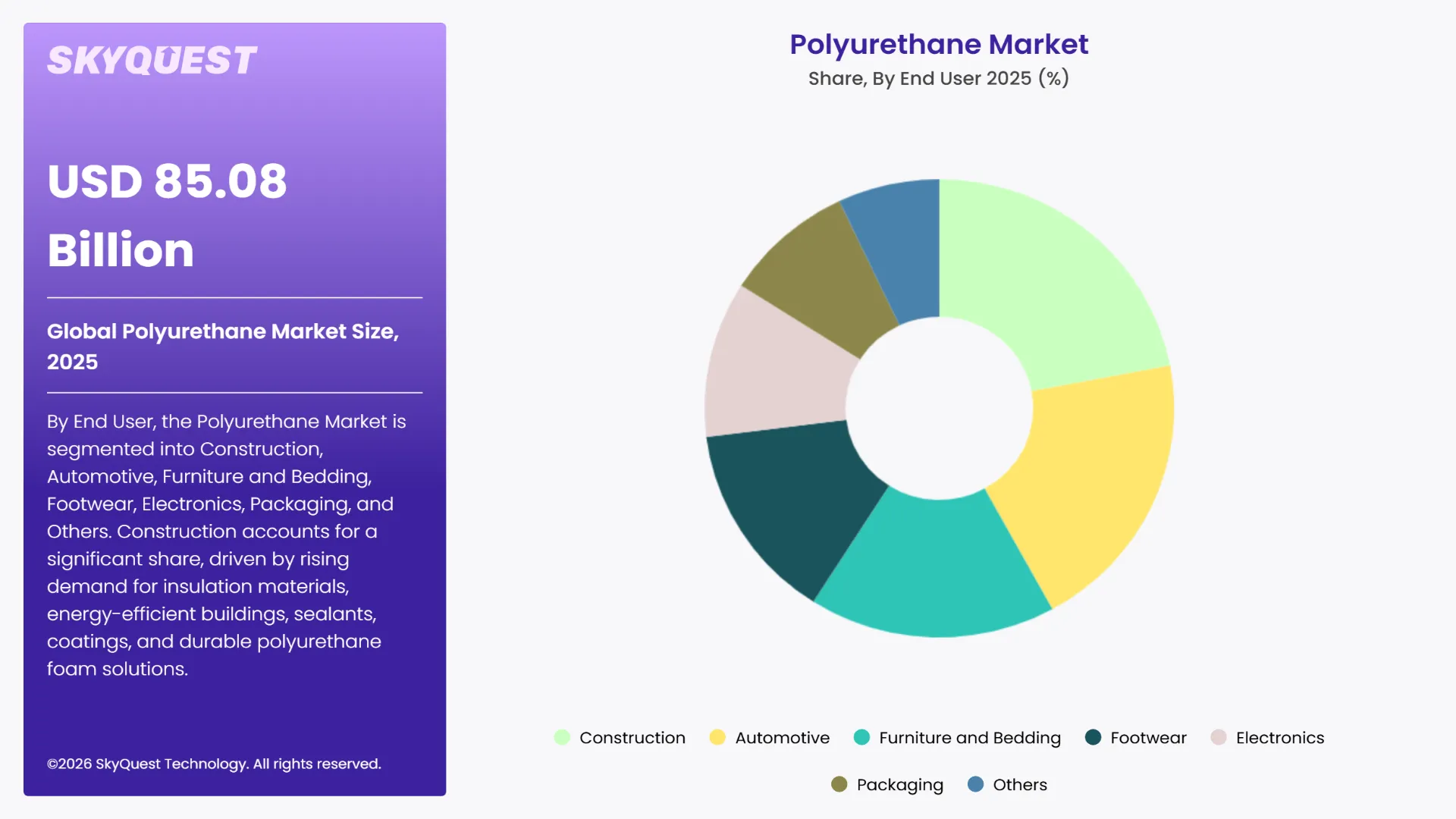
Task: Click the Construction legend color dot
Action: pyautogui.click(x=562, y=737)
